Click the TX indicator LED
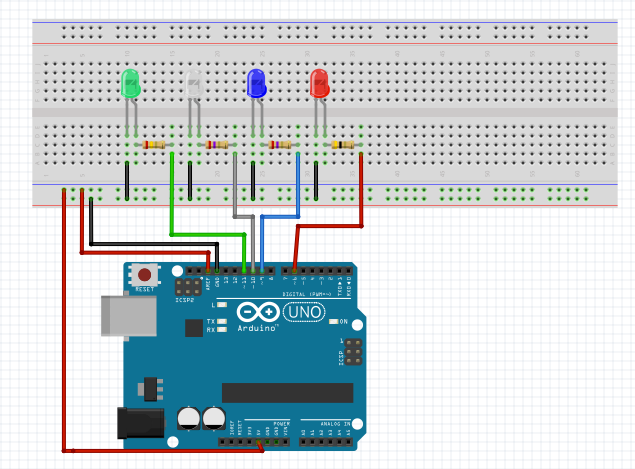The image size is (635, 469). click(x=222, y=321)
